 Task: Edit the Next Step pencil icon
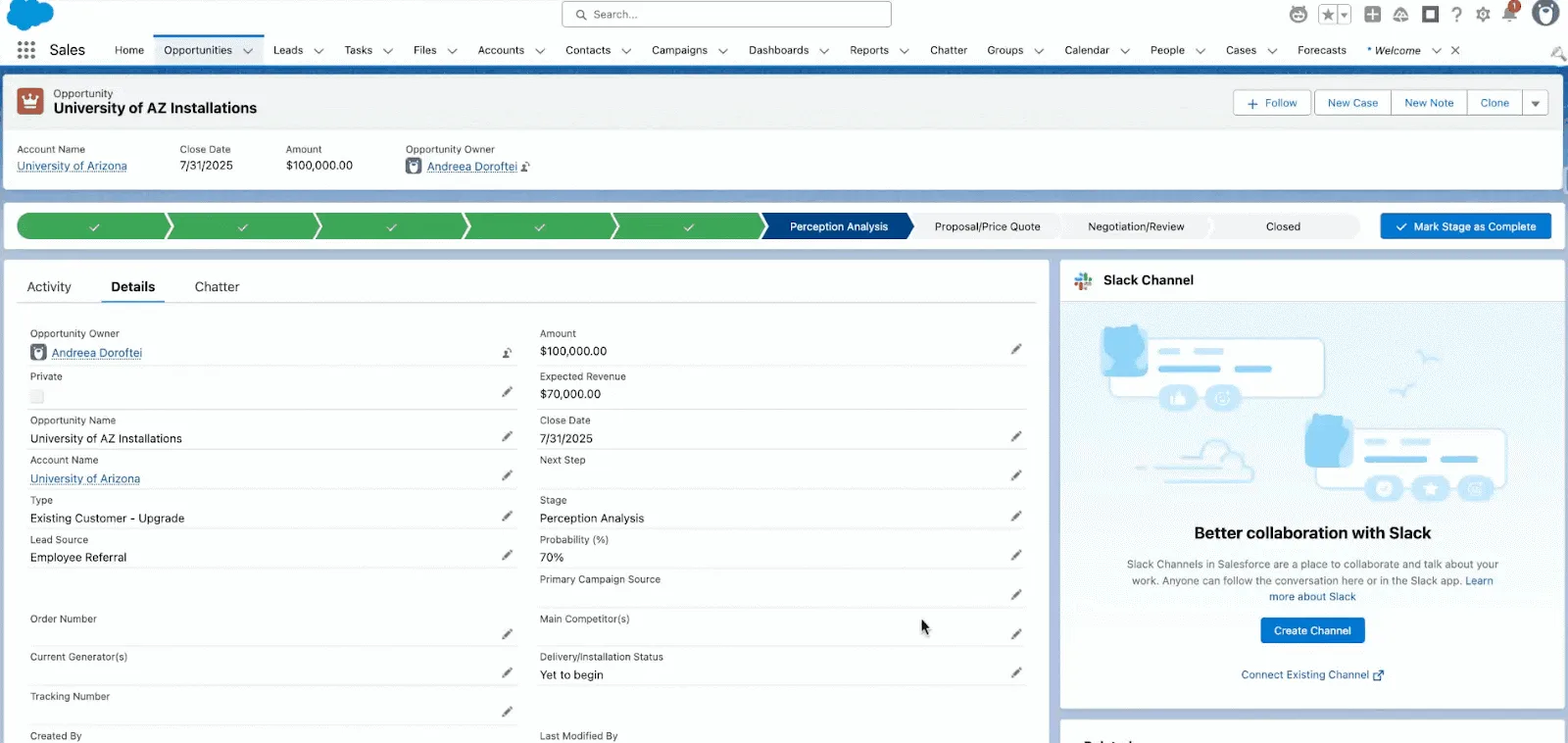[1016, 475]
